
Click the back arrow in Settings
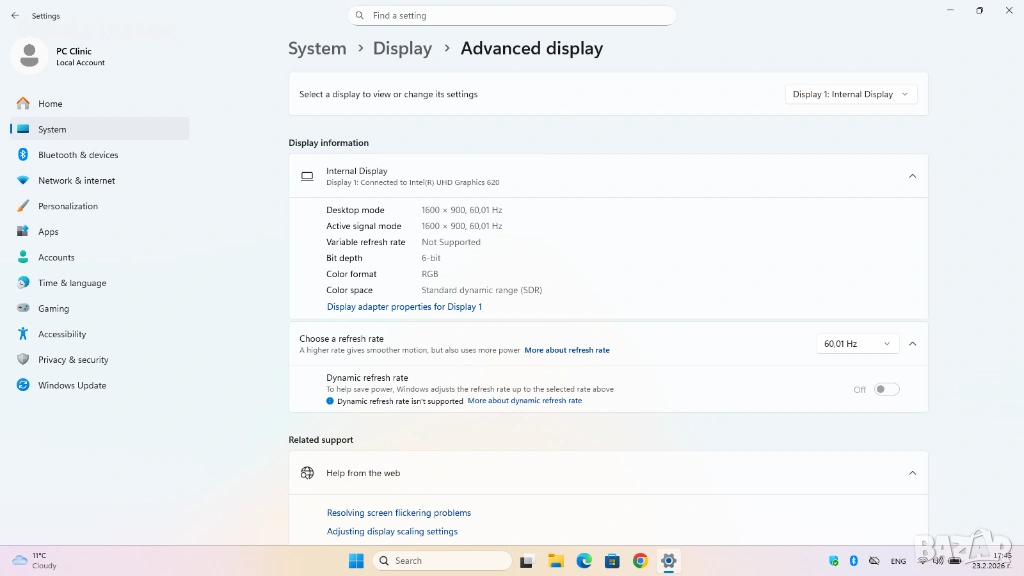(15, 16)
